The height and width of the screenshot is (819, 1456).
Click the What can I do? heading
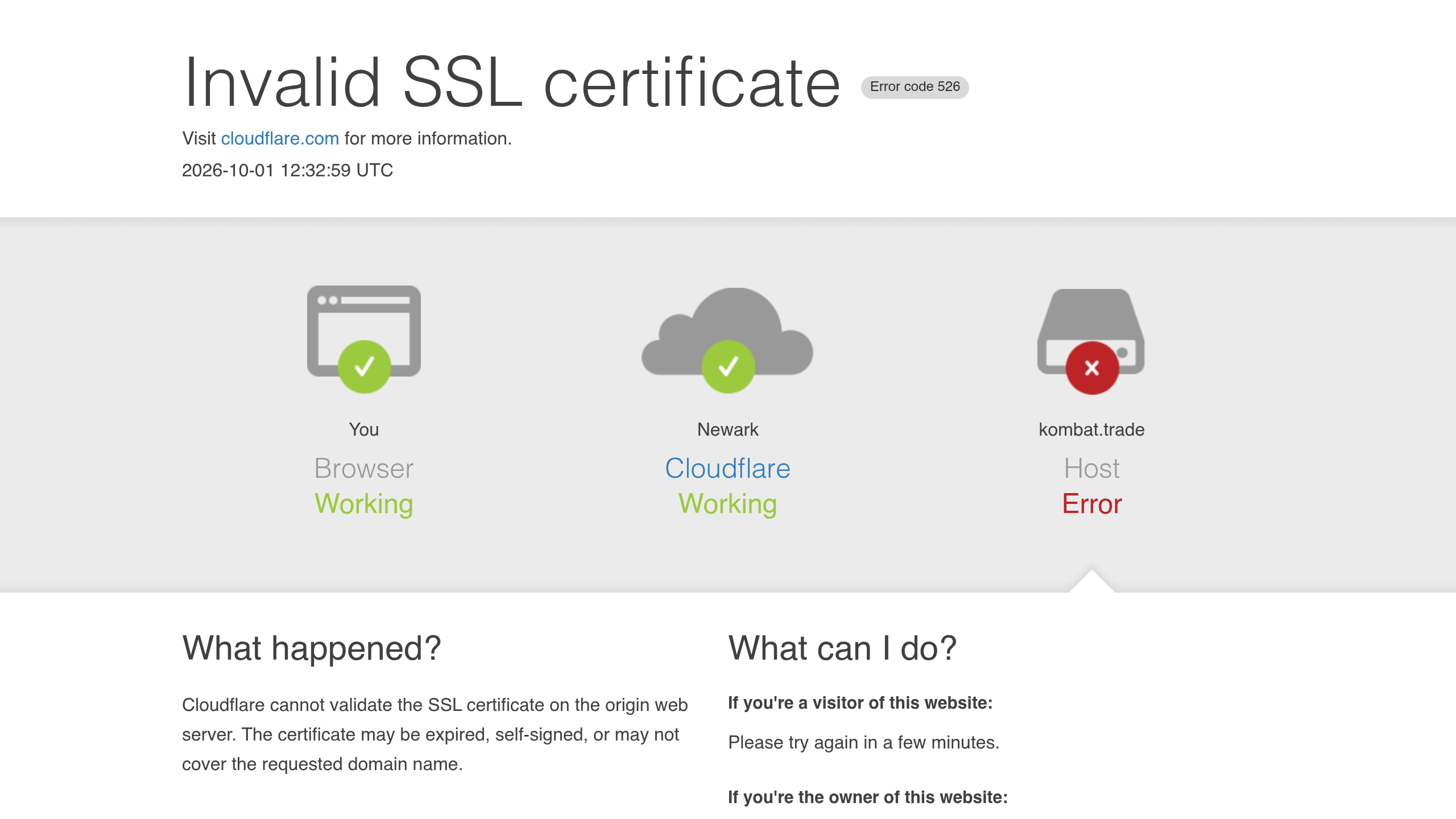pyautogui.click(x=842, y=648)
